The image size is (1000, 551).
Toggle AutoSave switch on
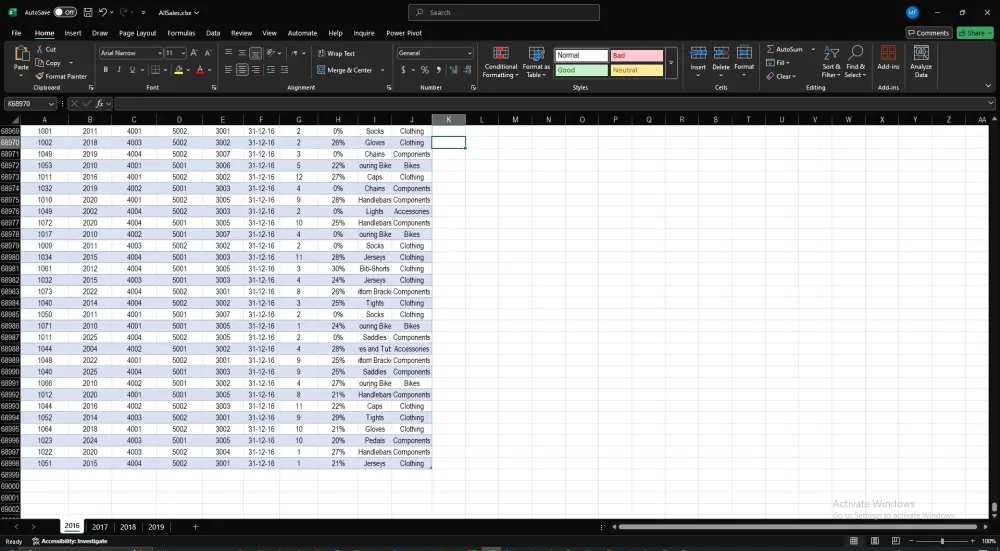[65, 12]
